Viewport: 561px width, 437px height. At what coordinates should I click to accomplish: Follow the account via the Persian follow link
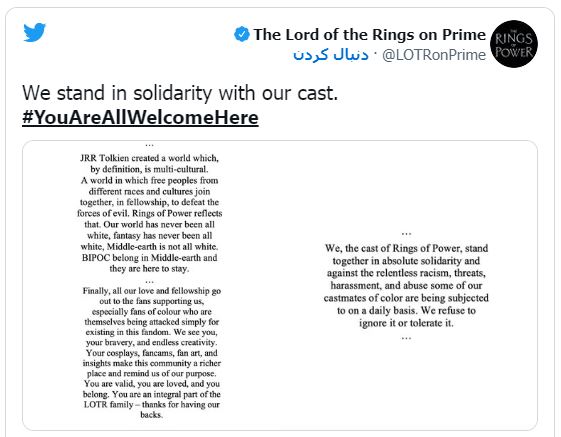330,55
